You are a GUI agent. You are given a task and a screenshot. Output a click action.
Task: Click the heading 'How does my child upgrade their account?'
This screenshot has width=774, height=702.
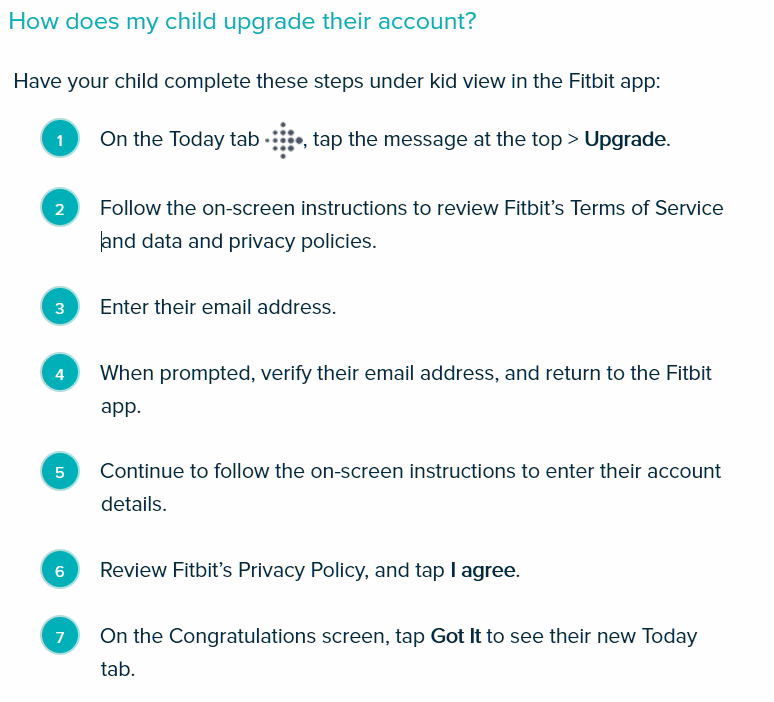tap(242, 22)
